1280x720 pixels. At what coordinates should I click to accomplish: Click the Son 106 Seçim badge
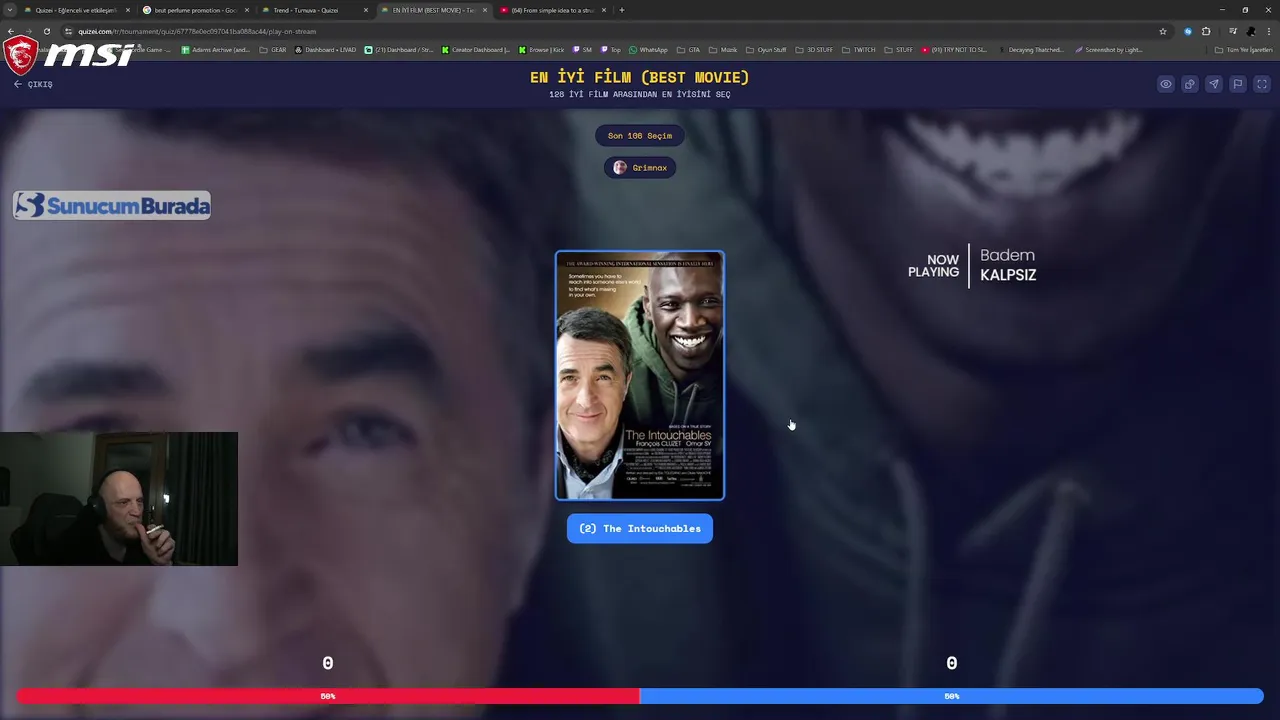(x=640, y=135)
